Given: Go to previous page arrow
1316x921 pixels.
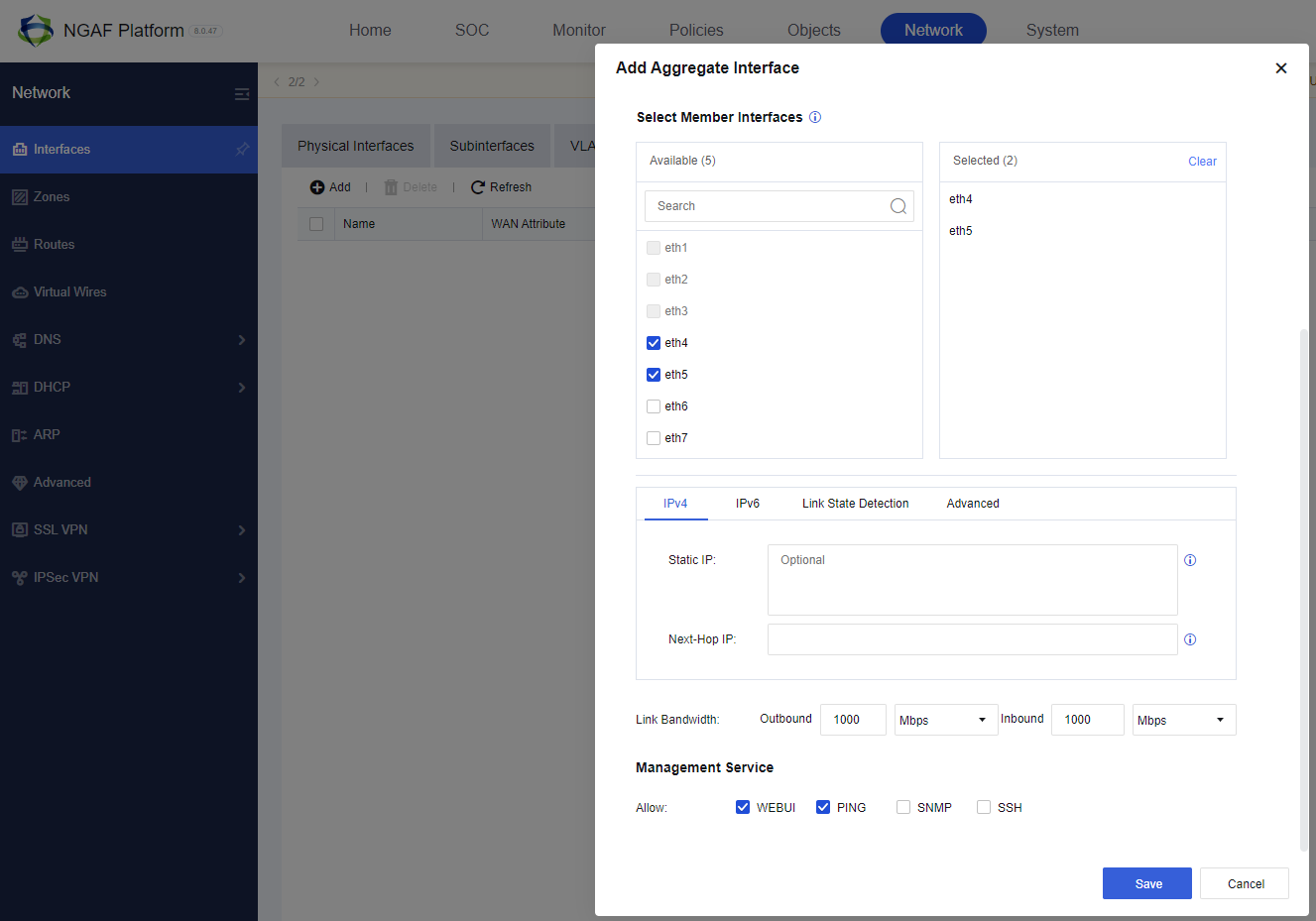Looking at the screenshot, I should [277, 82].
